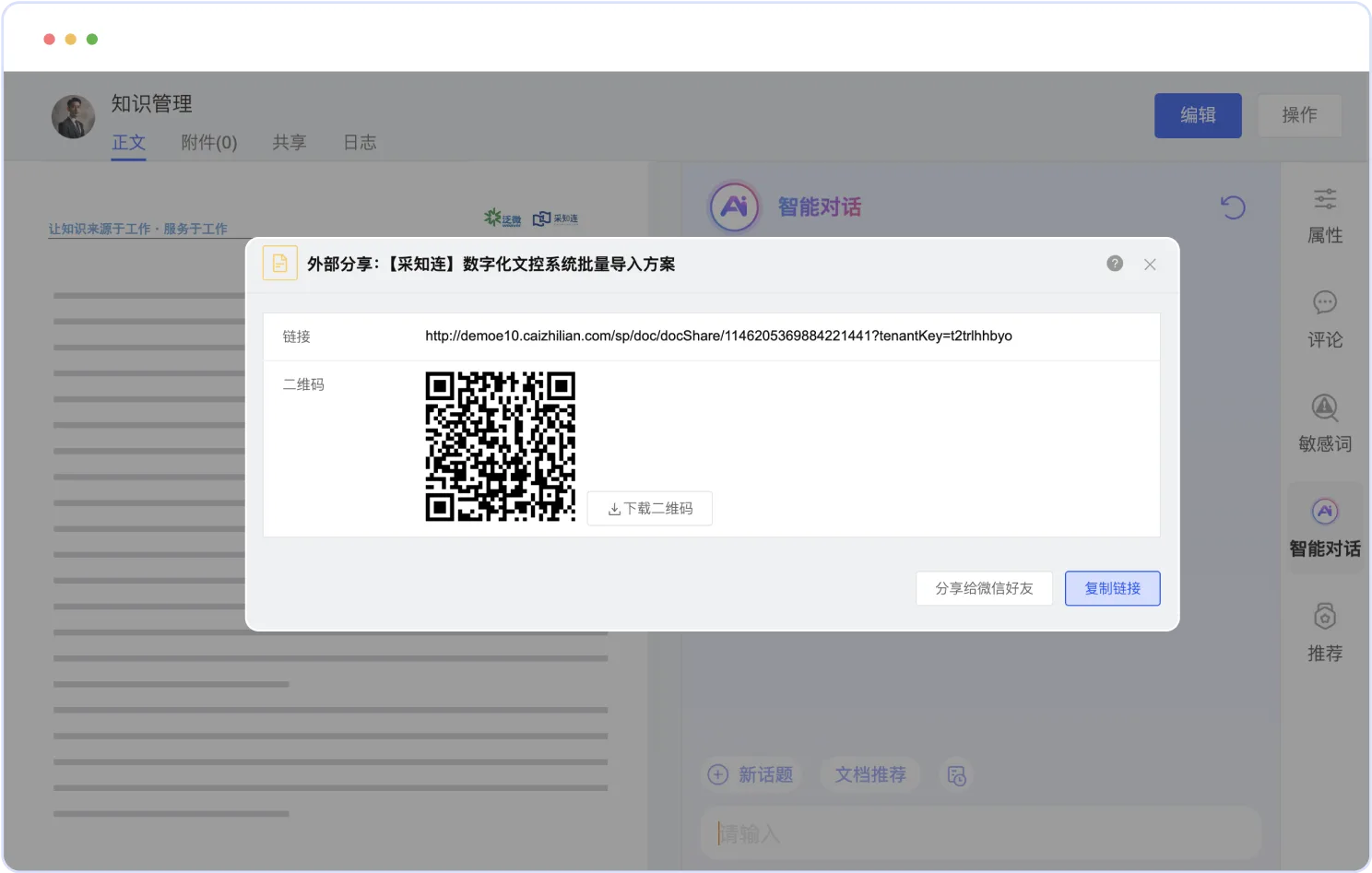Viewport: 1372px width, 873px height.
Task: Switch to the 正文 tab
Action: tap(128, 143)
